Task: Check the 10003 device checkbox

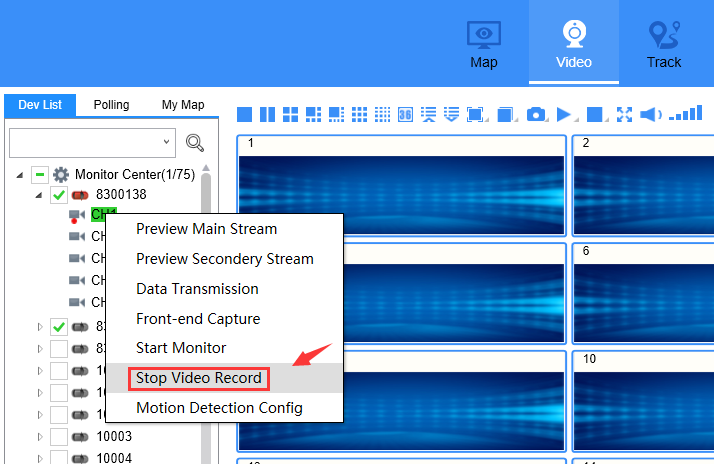Action: [59, 437]
